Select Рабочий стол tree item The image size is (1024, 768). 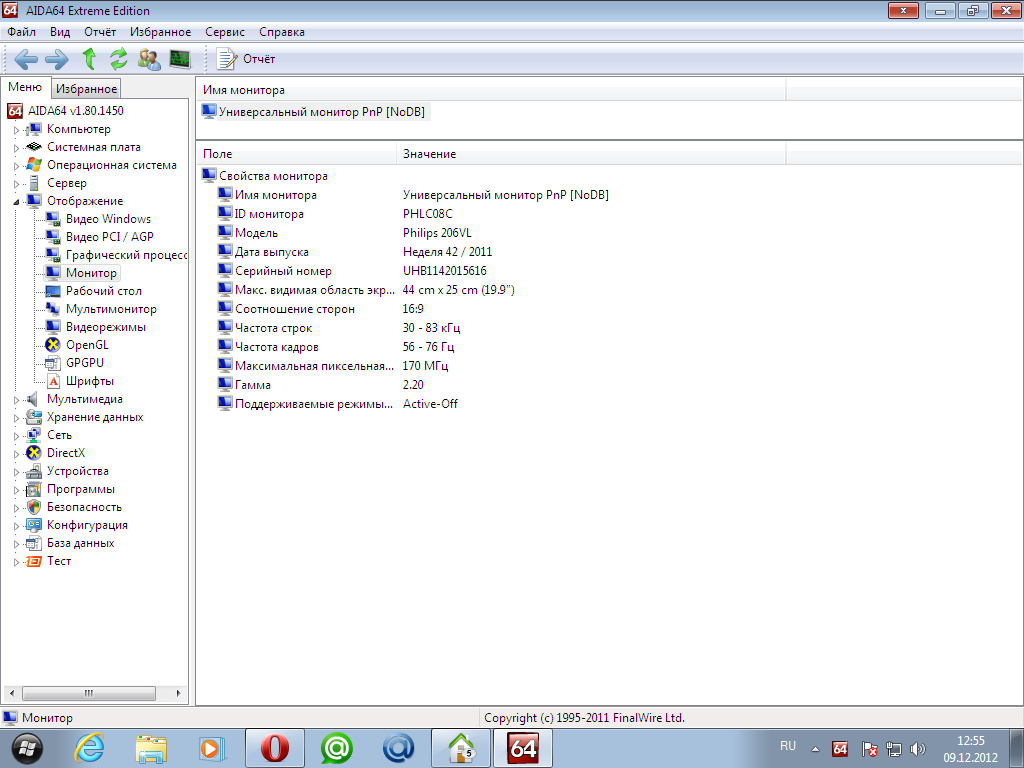[104, 291]
